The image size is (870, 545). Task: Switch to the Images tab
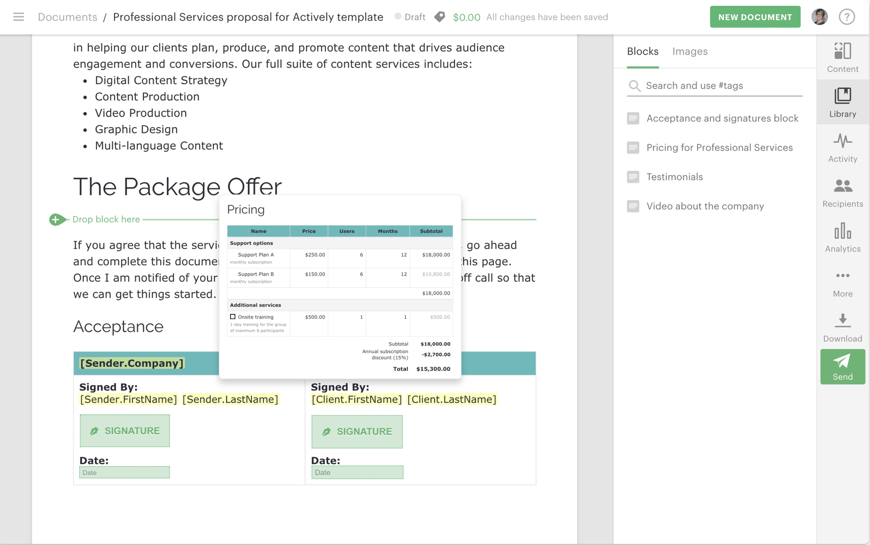(689, 51)
